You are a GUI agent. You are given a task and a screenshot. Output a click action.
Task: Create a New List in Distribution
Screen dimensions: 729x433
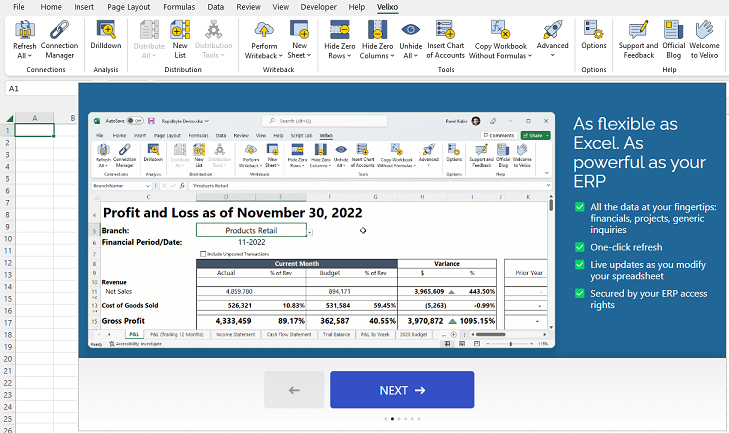tap(180, 40)
